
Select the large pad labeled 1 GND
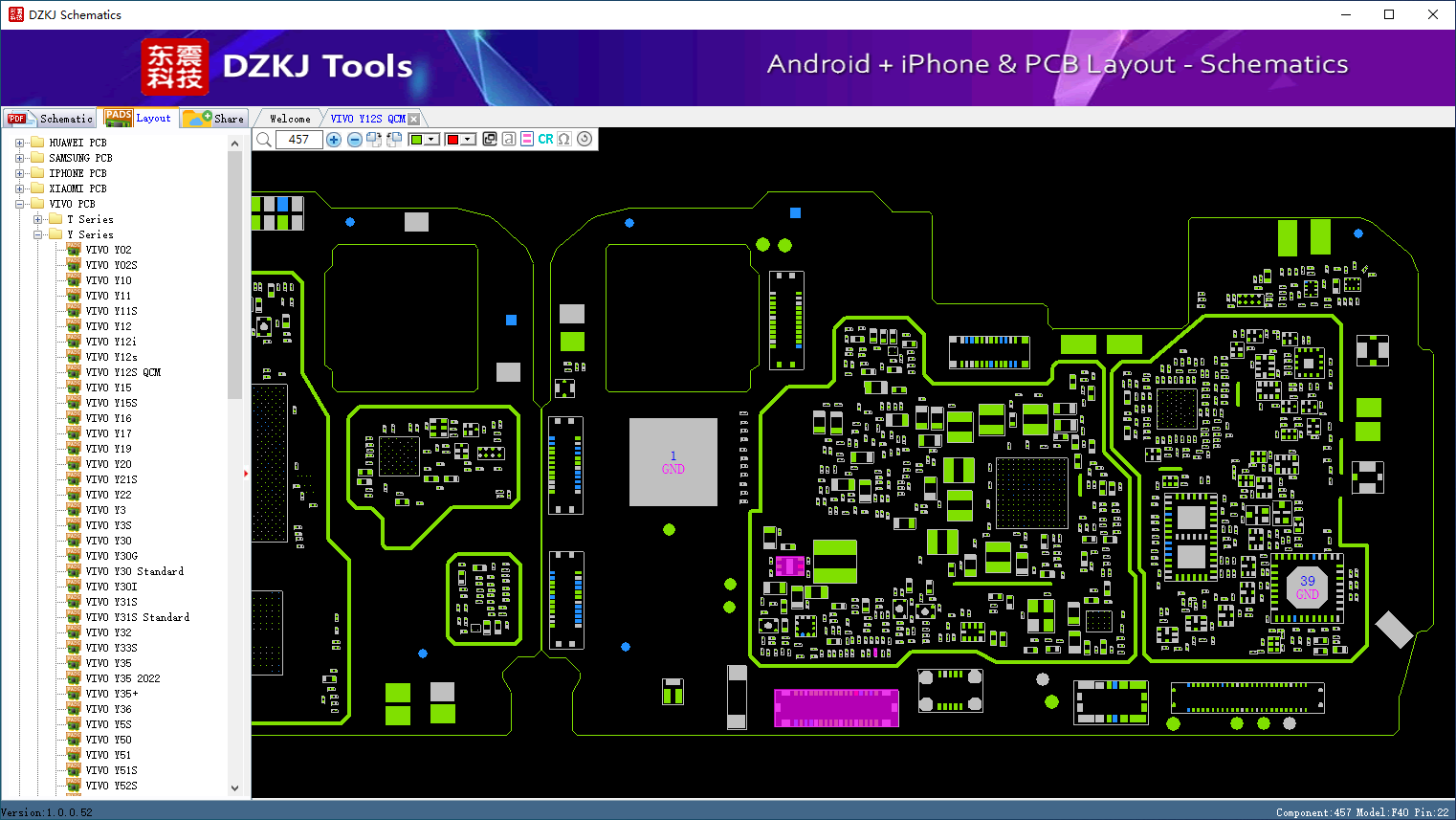(673, 462)
